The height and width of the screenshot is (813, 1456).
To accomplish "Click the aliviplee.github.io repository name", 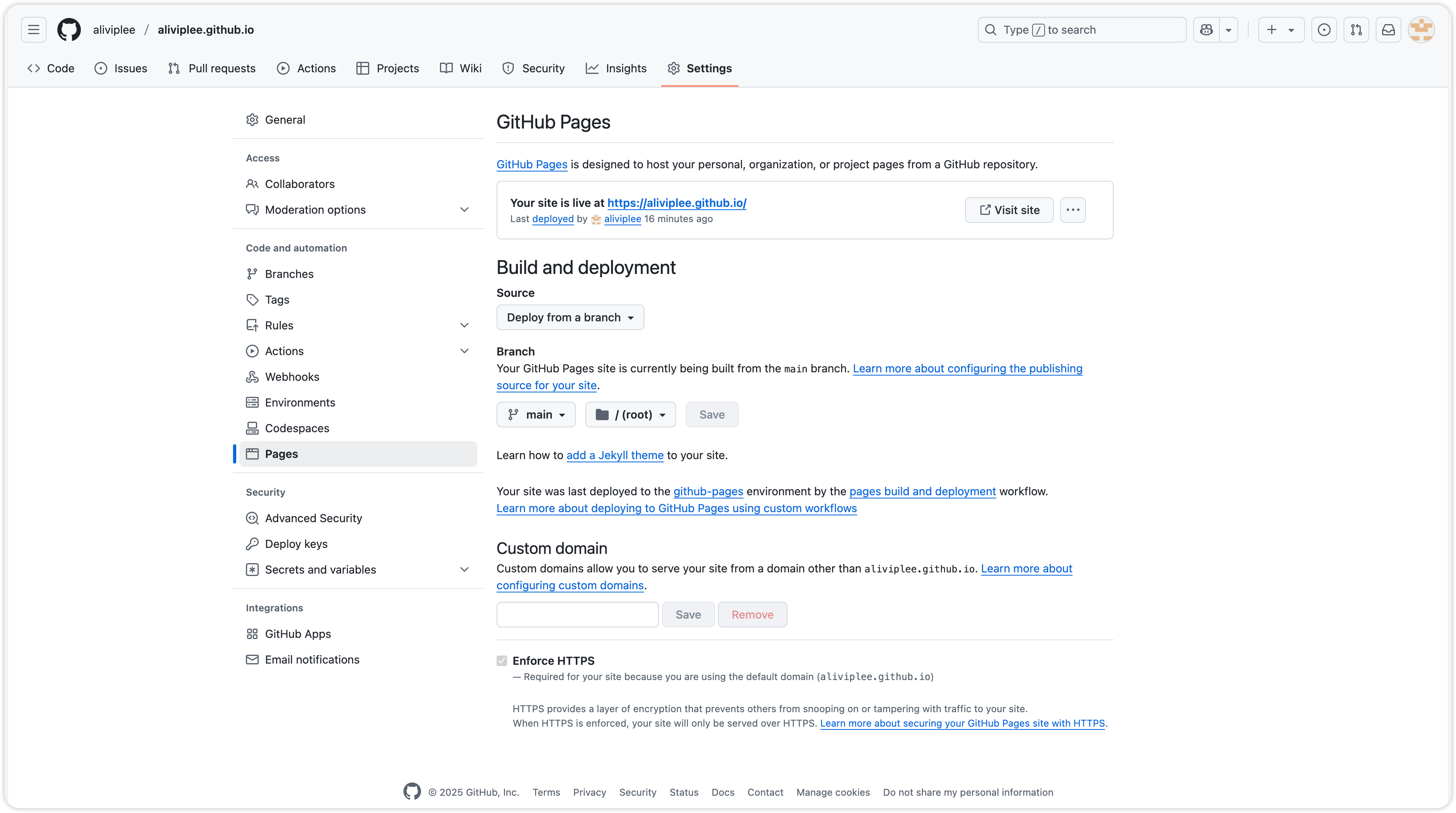I will tap(206, 29).
